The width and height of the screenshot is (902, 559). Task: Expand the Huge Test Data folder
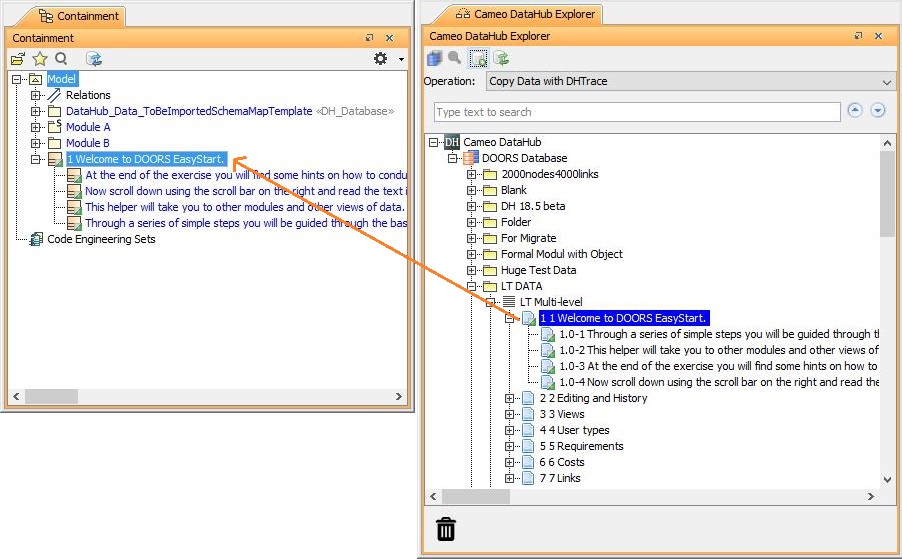coord(471,270)
